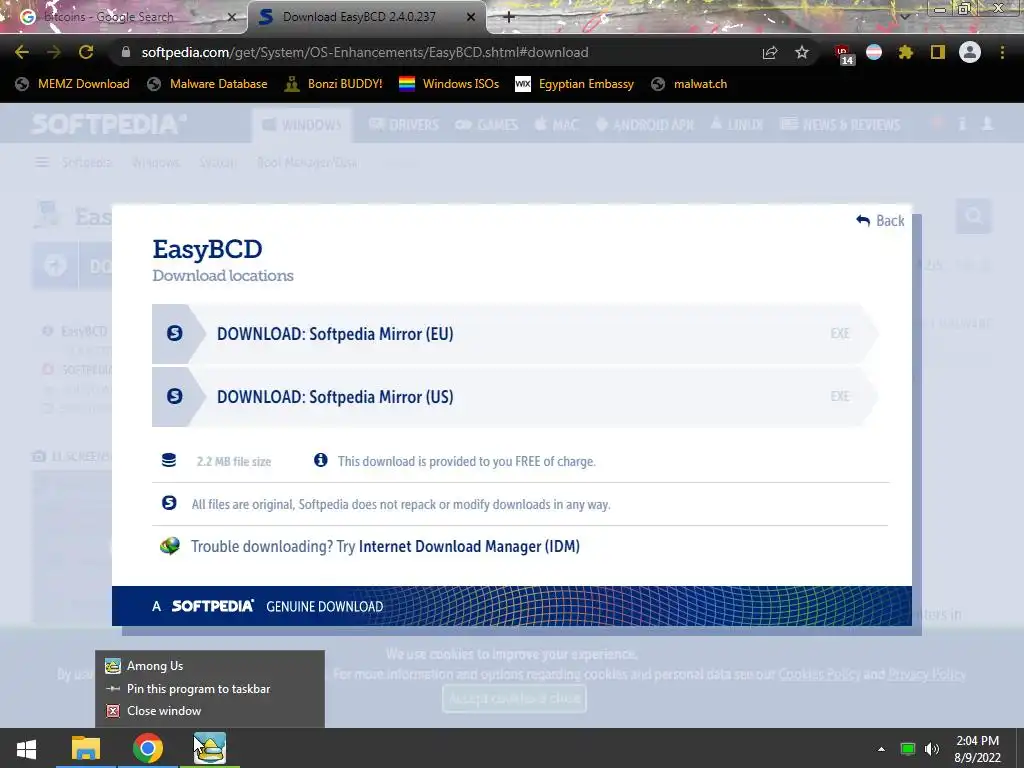
Task: Open the DRIVERS section in Softpedia header
Action: (x=404, y=125)
